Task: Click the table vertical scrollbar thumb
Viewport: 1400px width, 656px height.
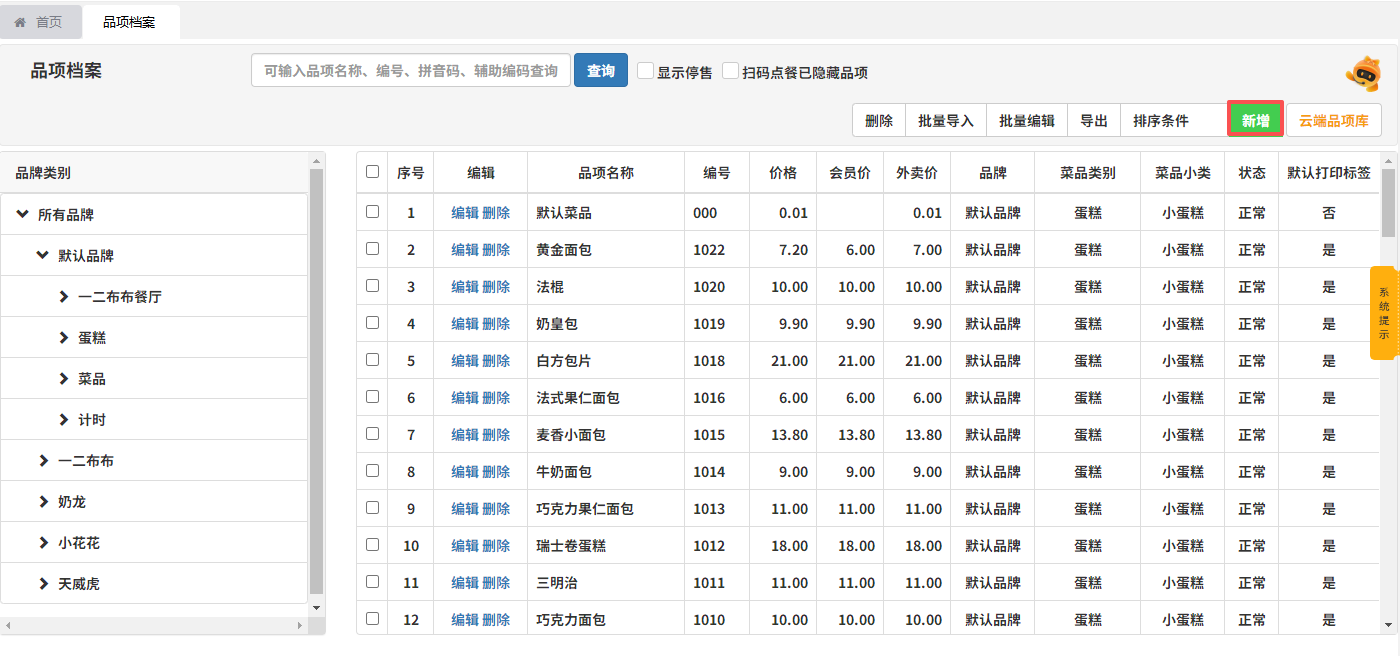Action: [x=1388, y=202]
